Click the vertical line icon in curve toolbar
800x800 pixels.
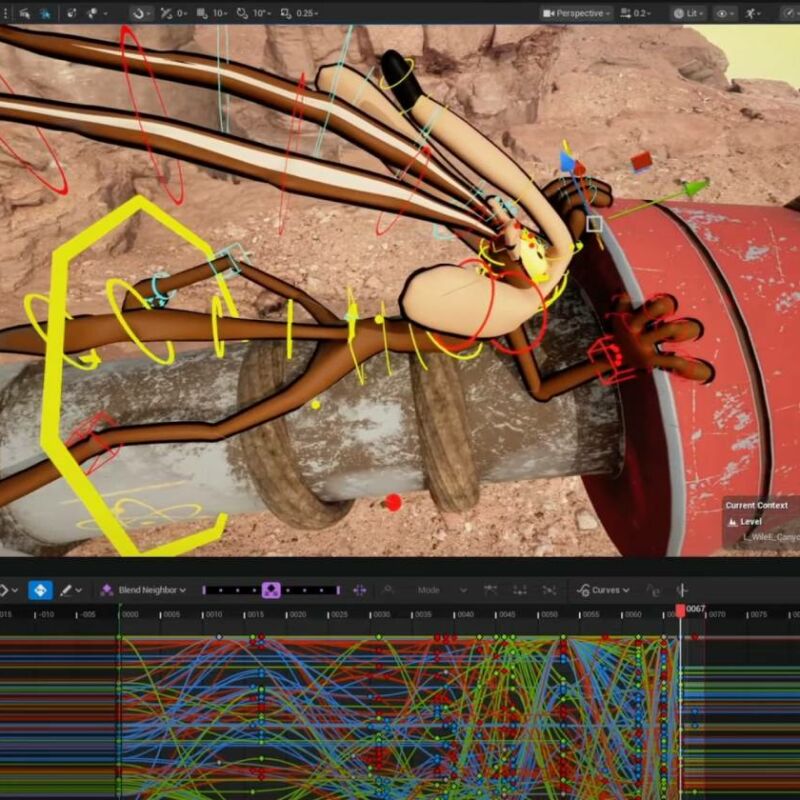[682, 590]
